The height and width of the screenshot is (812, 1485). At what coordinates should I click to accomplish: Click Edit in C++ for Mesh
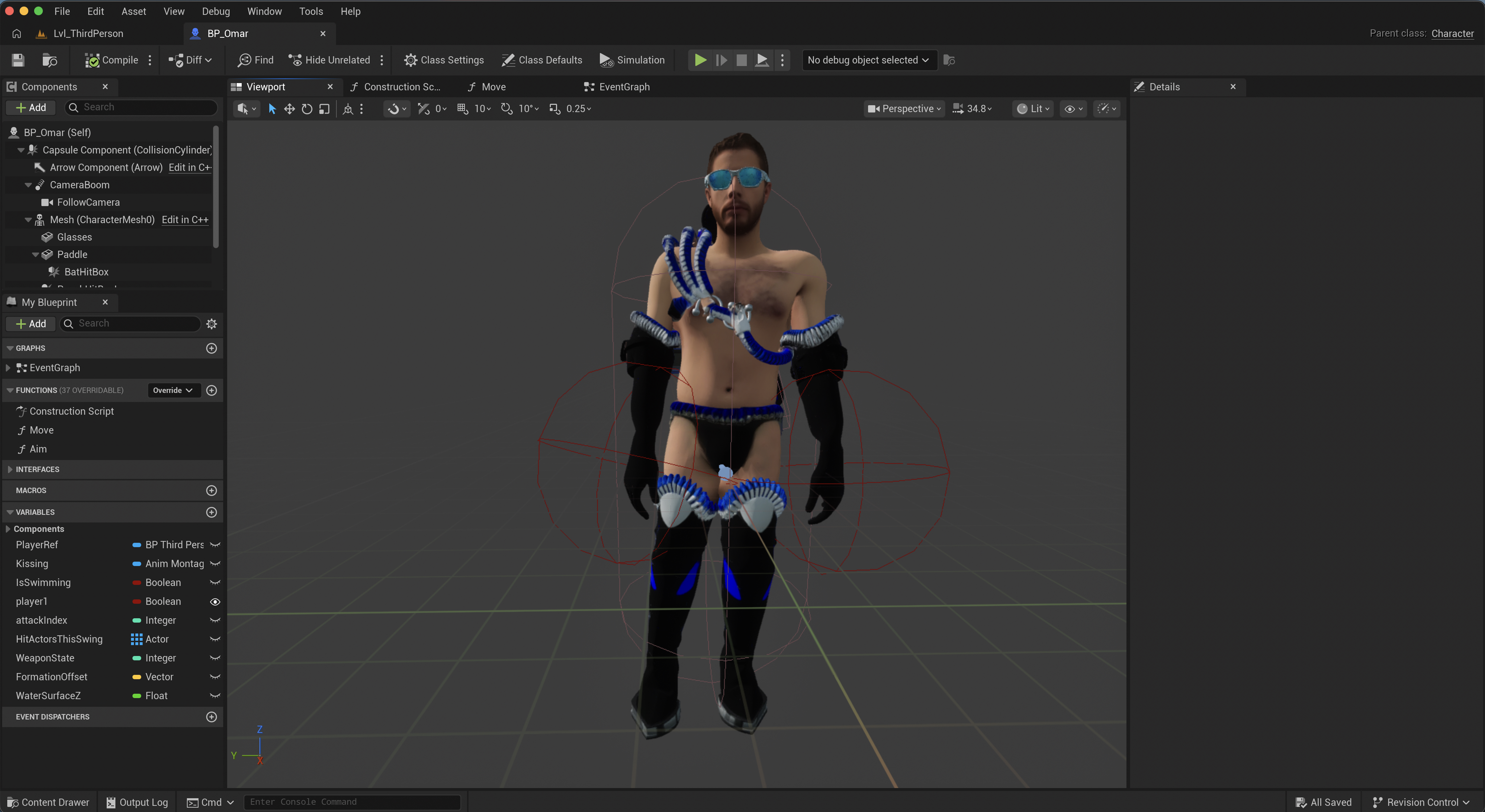pos(184,220)
